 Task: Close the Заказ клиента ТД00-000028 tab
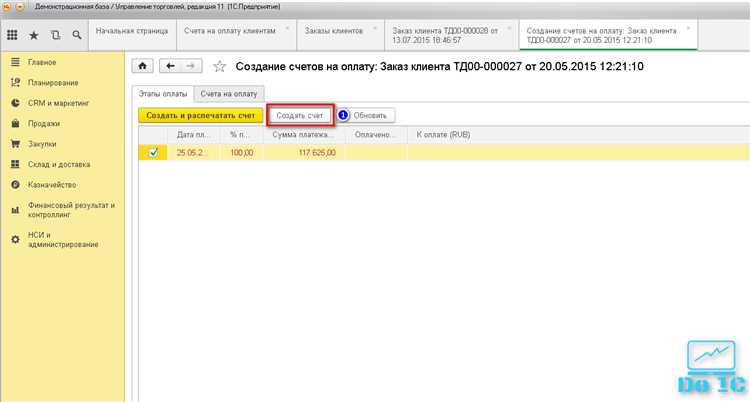(x=509, y=29)
